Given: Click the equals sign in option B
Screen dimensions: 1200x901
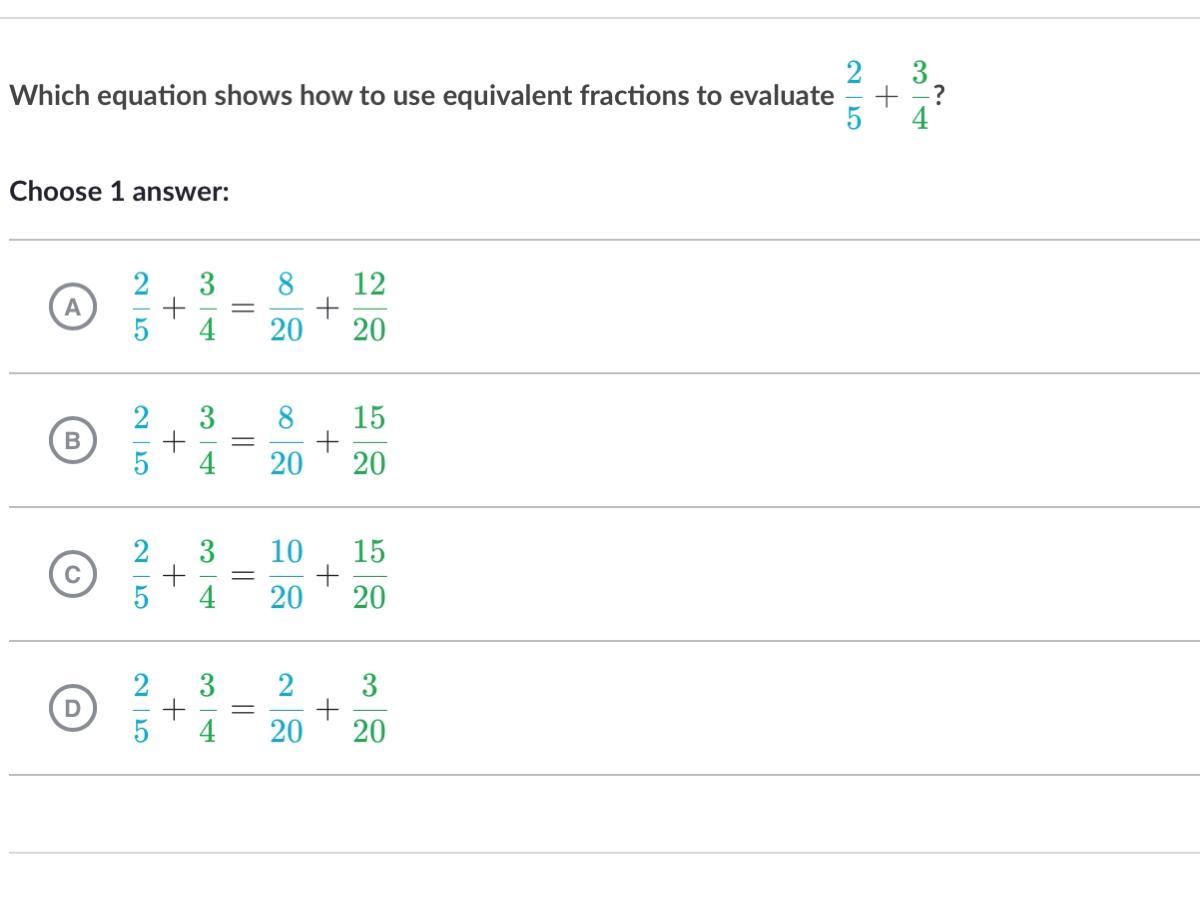Looking at the screenshot, I should pyautogui.click(x=240, y=441).
